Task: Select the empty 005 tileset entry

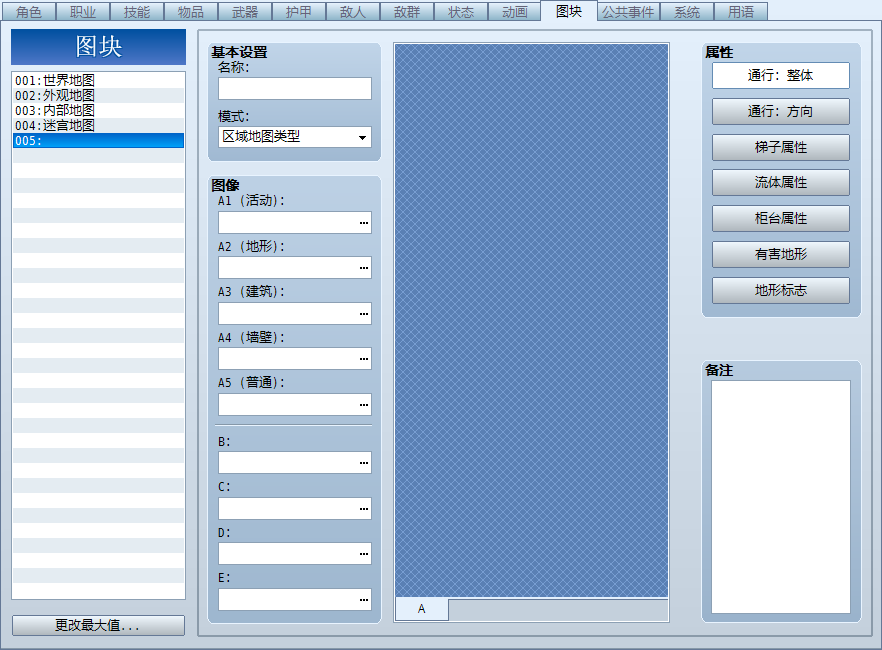Action: (98, 141)
